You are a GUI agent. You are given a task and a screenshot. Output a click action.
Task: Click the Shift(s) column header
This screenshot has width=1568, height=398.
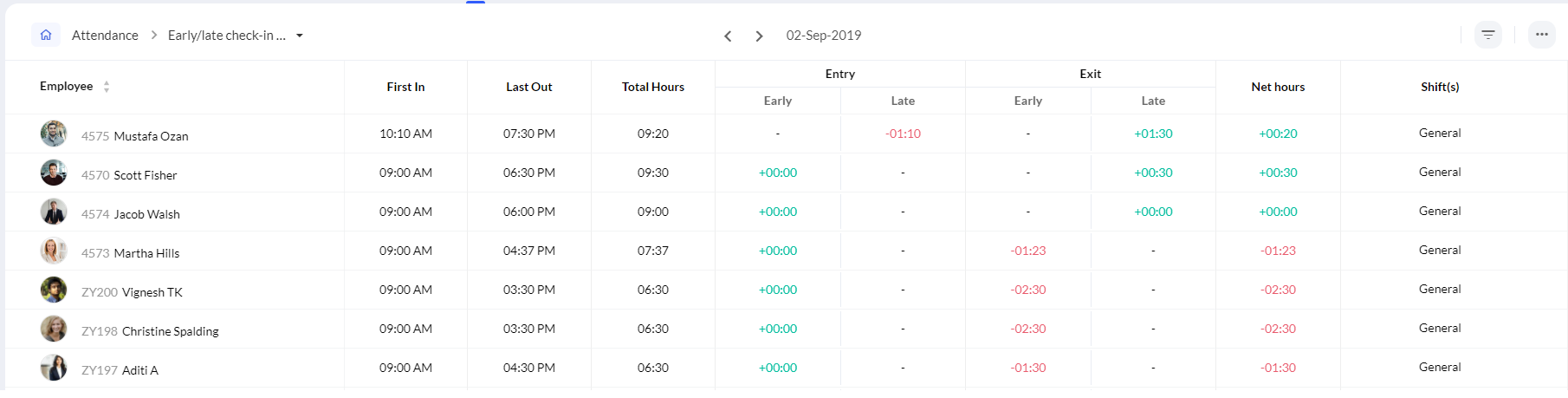coord(1440,87)
